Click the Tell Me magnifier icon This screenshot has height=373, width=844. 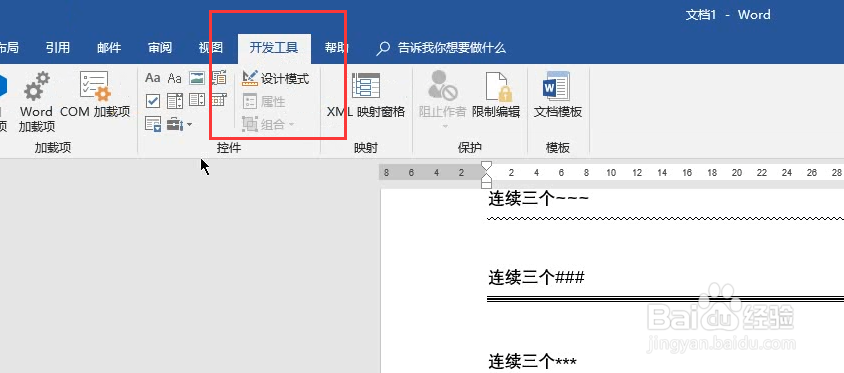tap(383, 48)
